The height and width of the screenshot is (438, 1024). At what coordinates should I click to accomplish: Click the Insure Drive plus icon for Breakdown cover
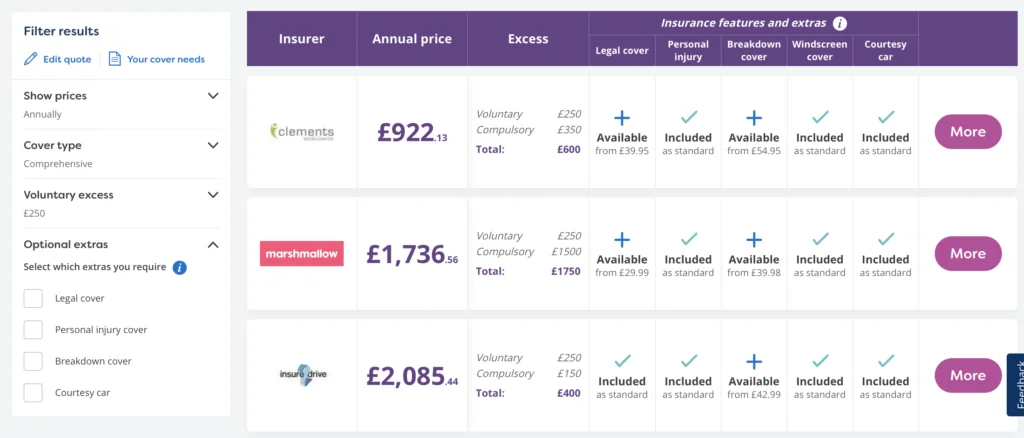pos(754,362)
